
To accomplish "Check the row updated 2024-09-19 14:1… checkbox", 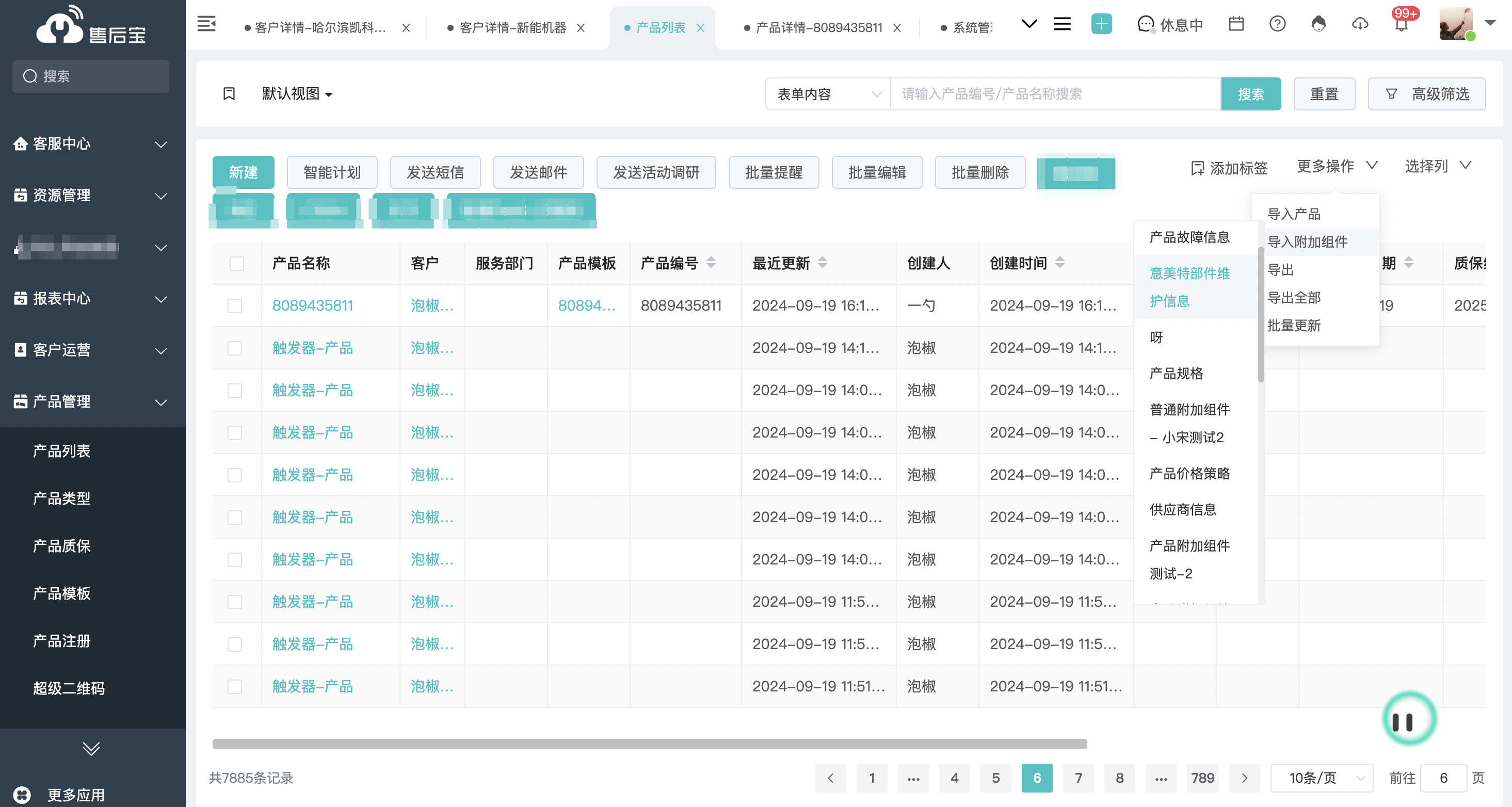I will click(x=235, y=348).
